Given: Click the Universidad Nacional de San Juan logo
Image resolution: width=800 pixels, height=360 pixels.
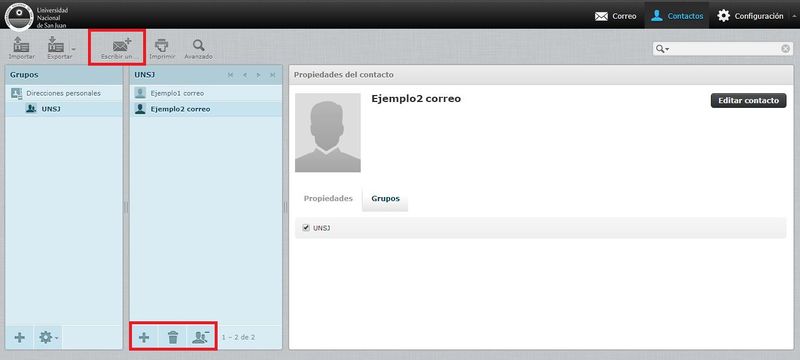Looking at the screenshot, I should coord(37,16).
